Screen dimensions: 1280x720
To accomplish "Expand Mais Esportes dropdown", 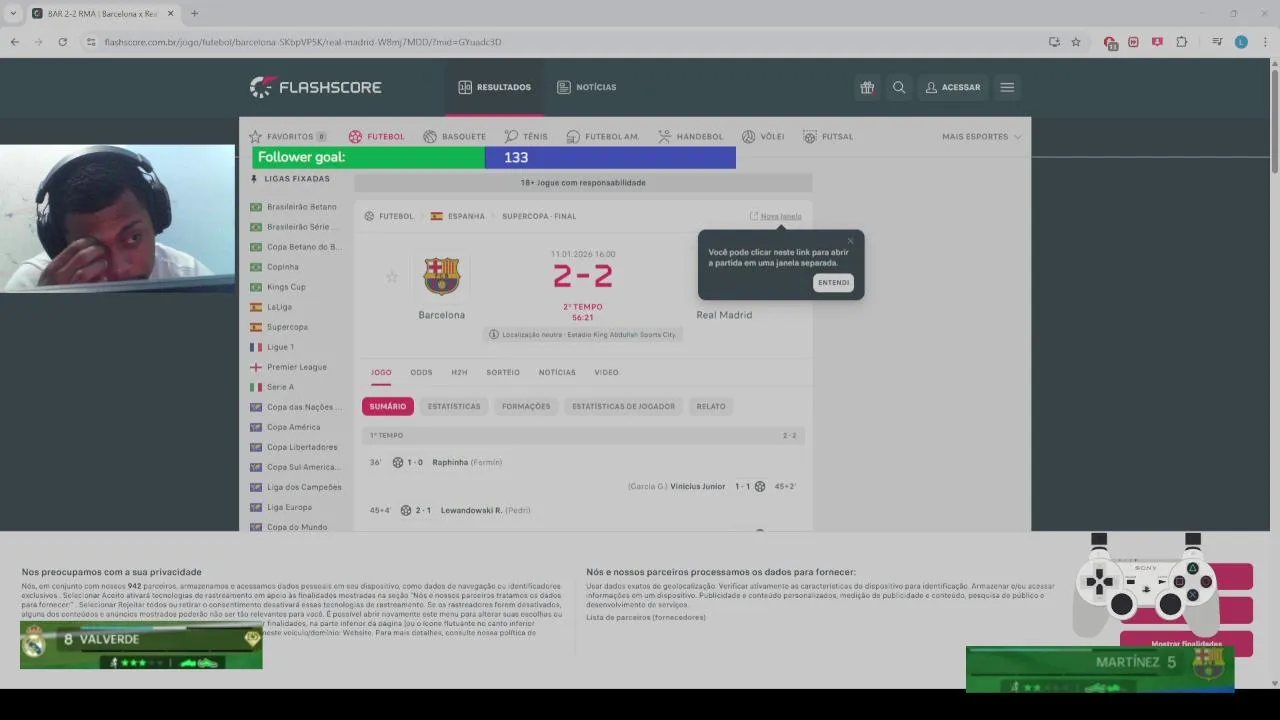I will [x=981, y=136].
